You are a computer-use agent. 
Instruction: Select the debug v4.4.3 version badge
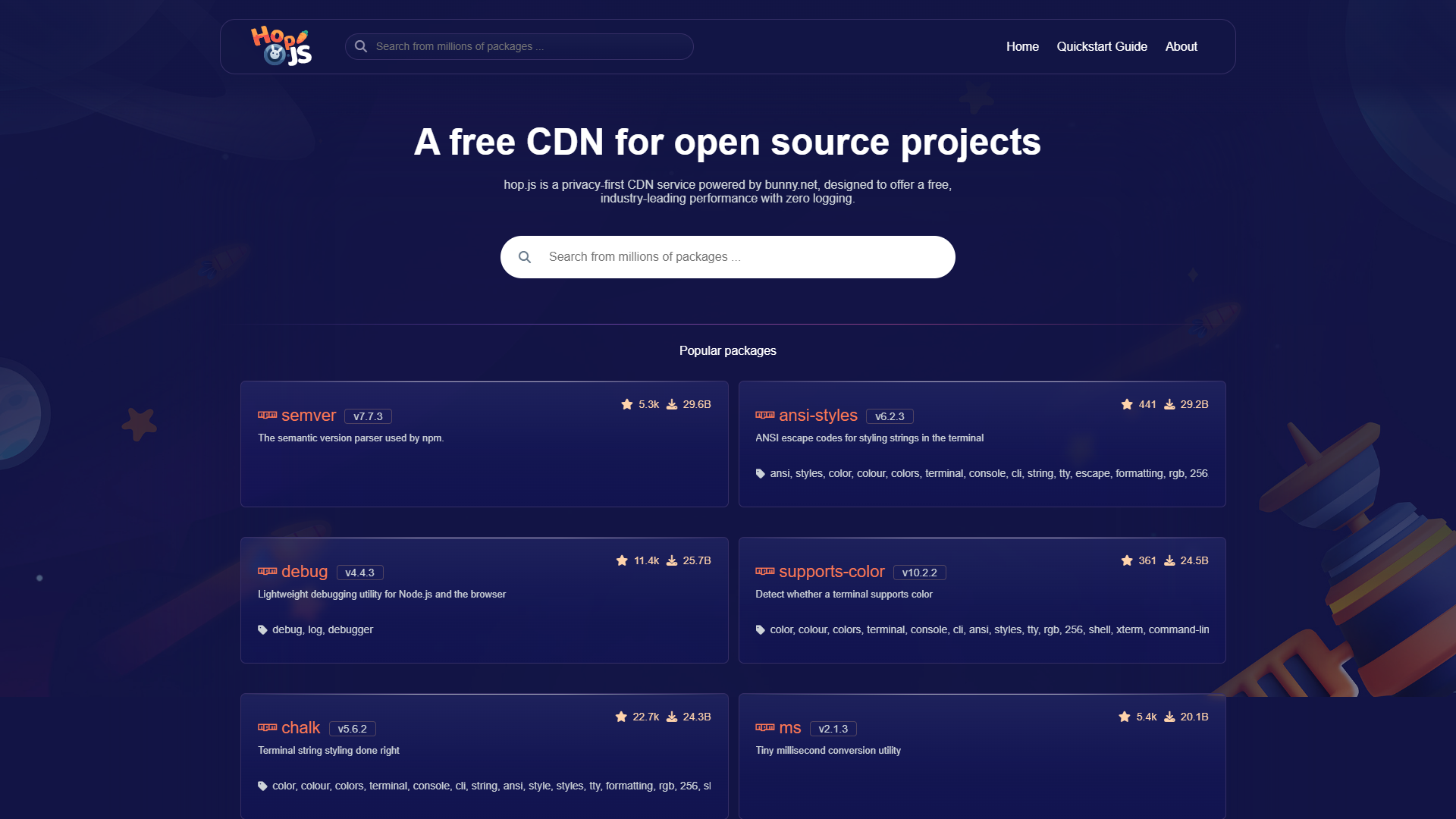pyautogui.click(x=359, y=573)
